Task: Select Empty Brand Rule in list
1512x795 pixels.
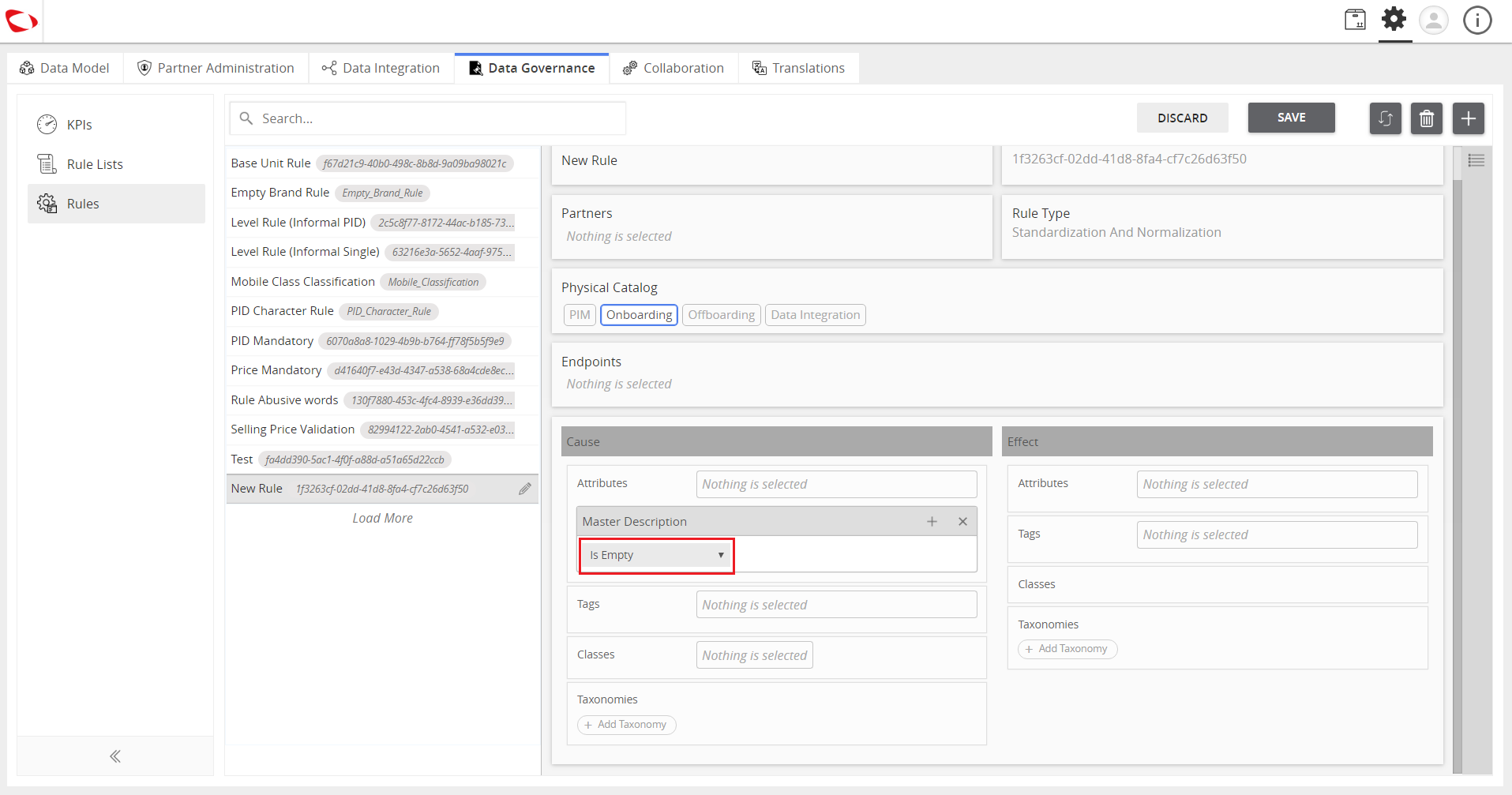Action: click(382, 193)
